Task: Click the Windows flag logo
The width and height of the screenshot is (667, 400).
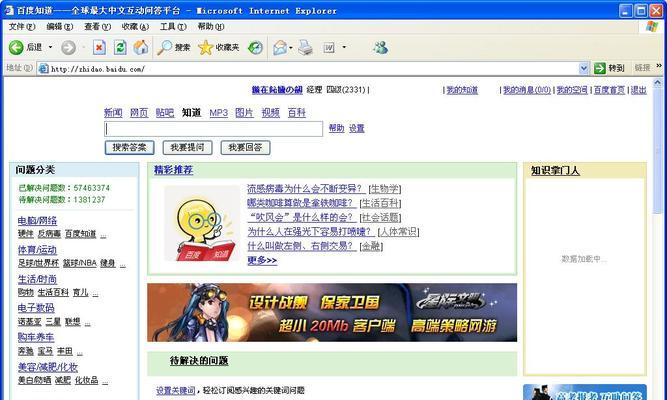Action: point(651,26)
